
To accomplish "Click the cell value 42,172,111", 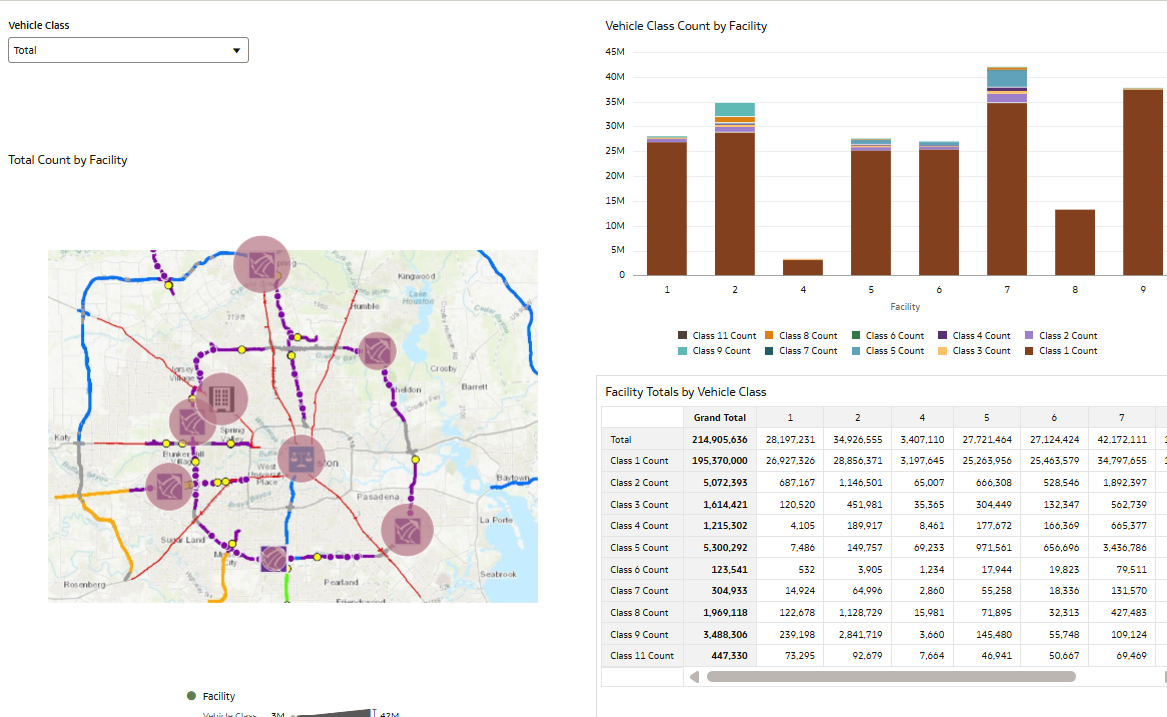I will click(1122, 439).
